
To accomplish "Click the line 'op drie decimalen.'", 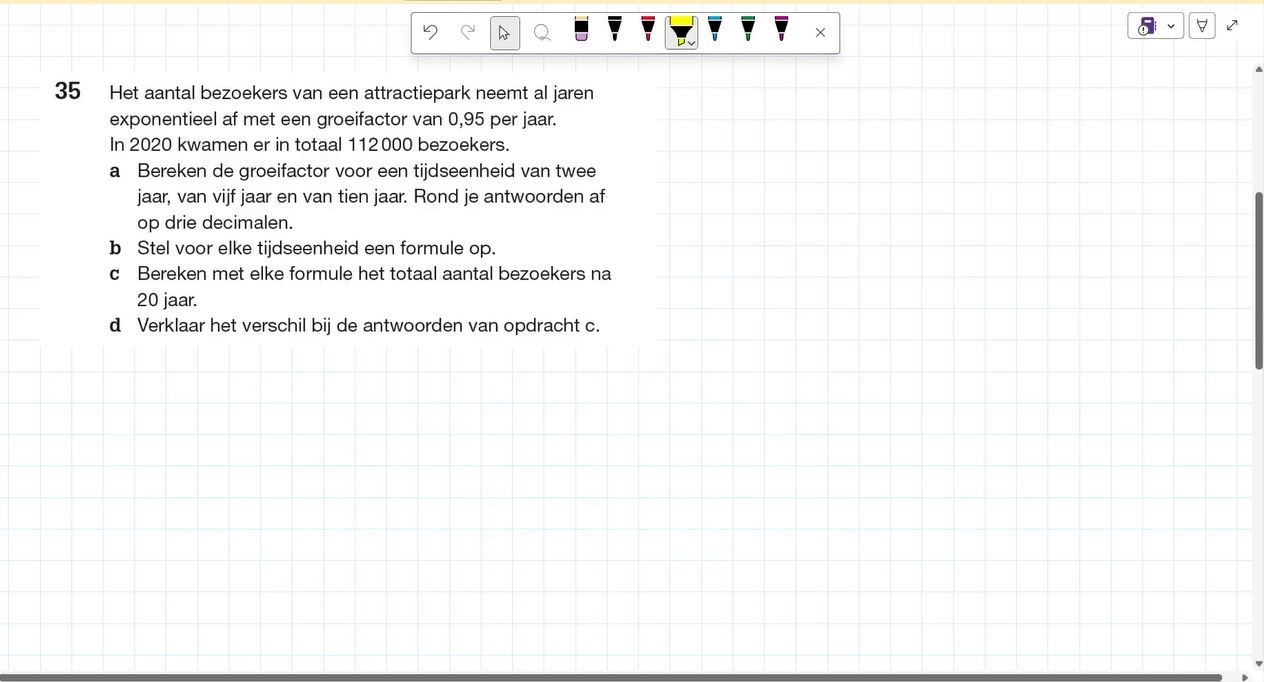I will (x=215, y=222).
